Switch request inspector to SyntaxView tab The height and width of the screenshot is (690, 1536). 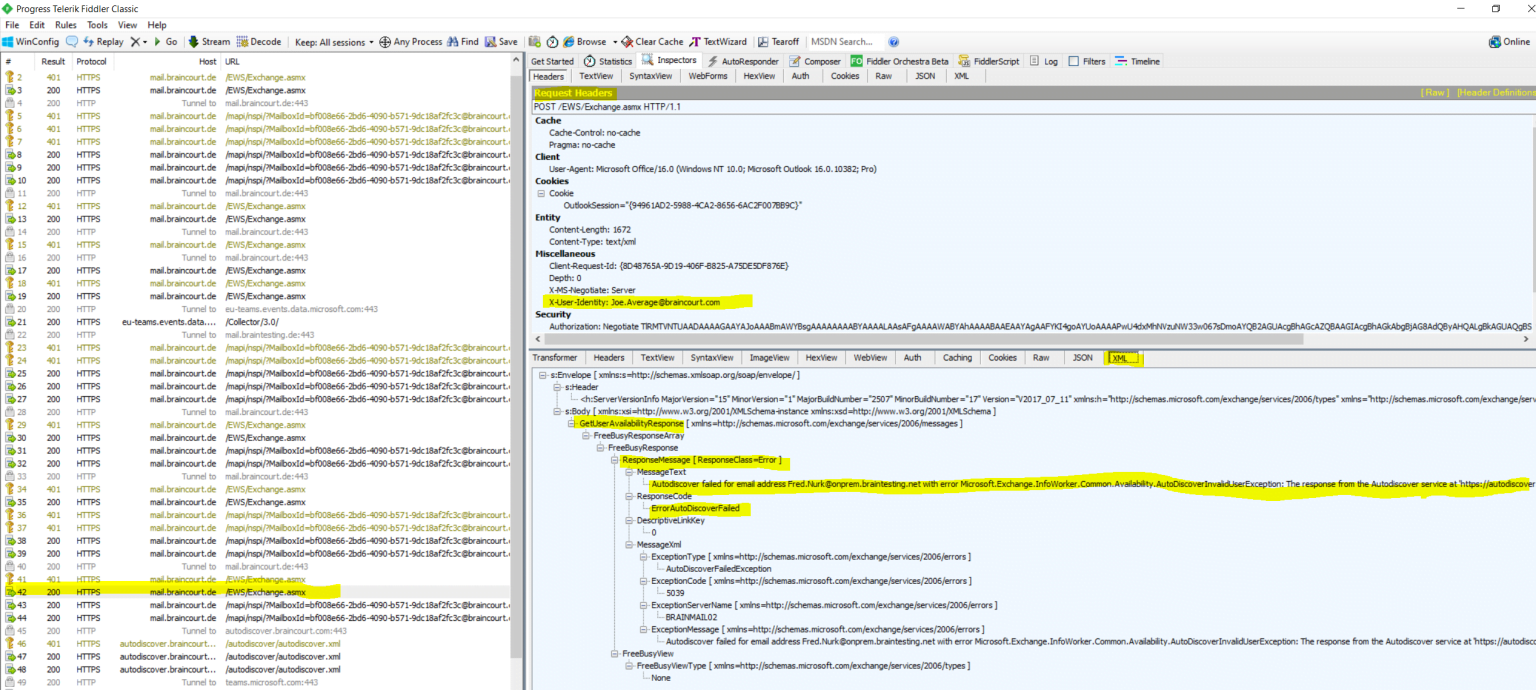pos(650,76)
